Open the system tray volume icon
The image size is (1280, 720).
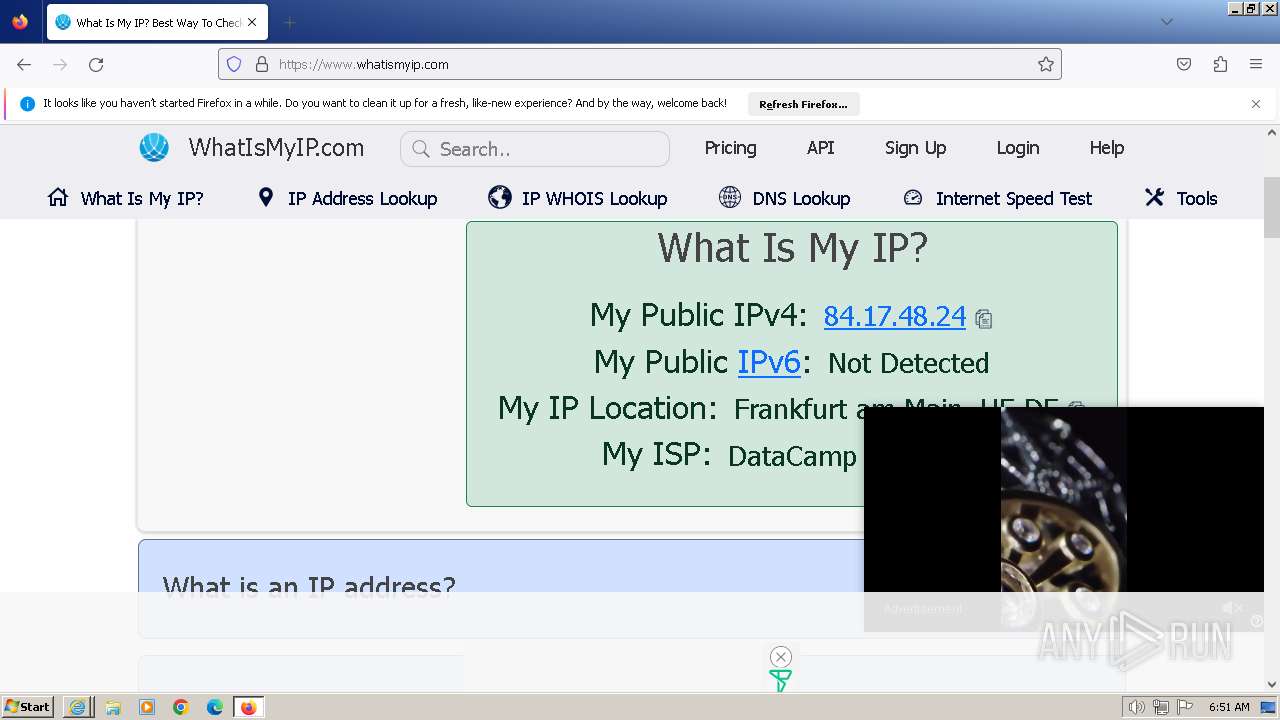(1137, 707)
